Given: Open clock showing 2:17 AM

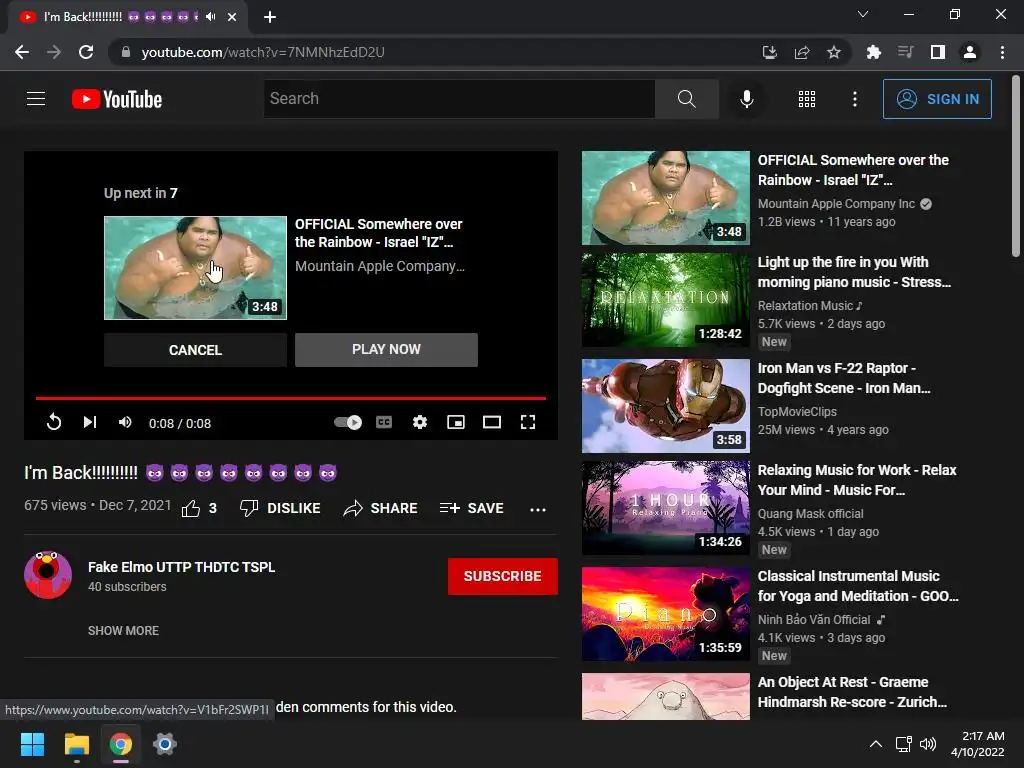Looking at the screenshot, I should click(978, 744).
